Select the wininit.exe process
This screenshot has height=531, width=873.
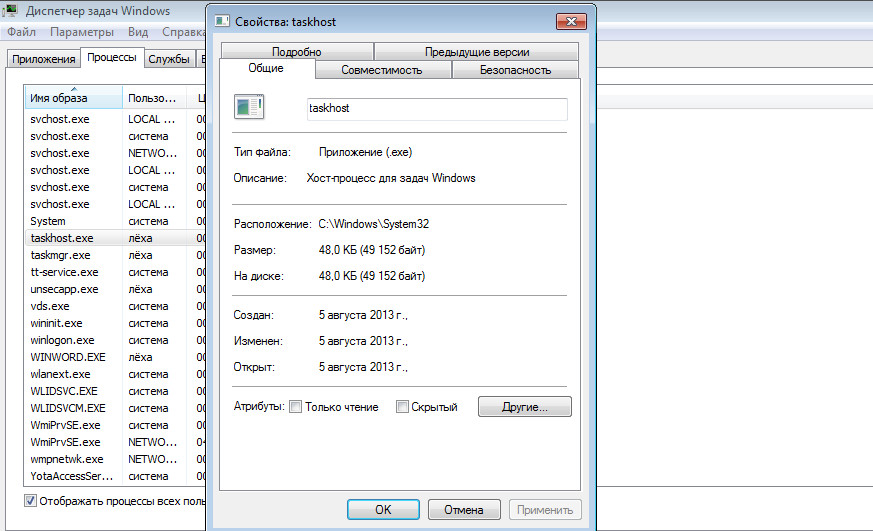coord(115,323)
